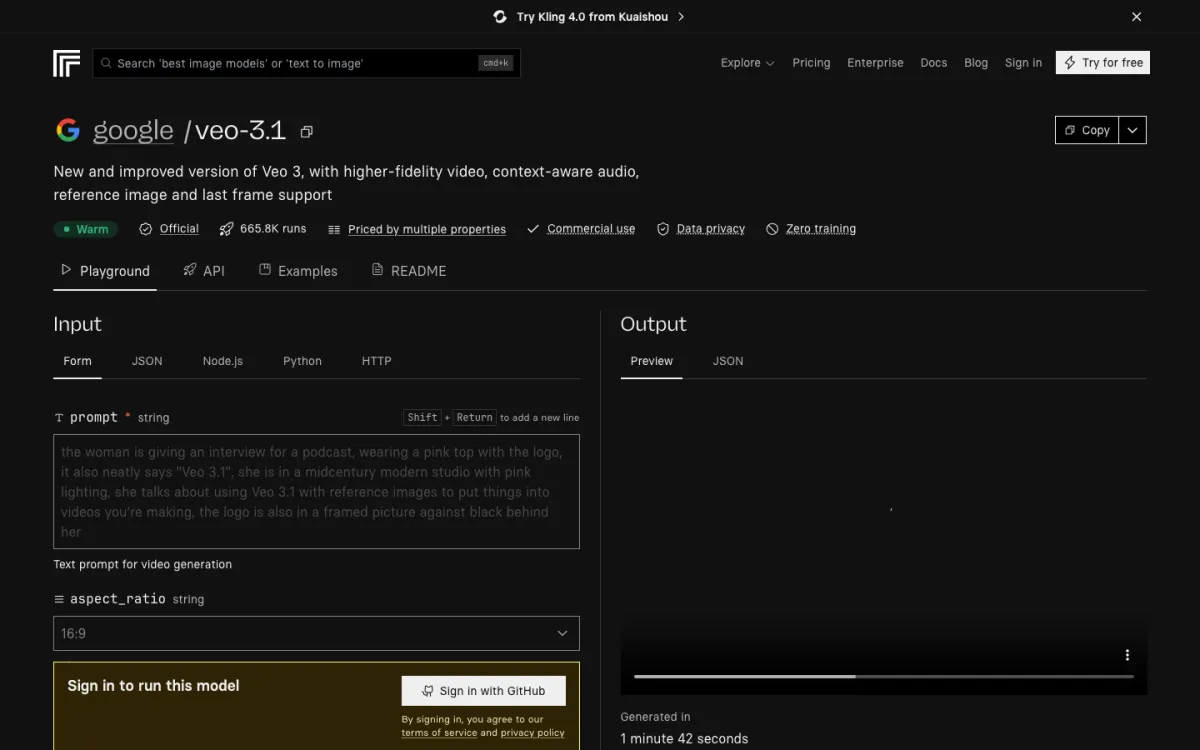
Task: Switch to the README tab
Action: point(408,271)
